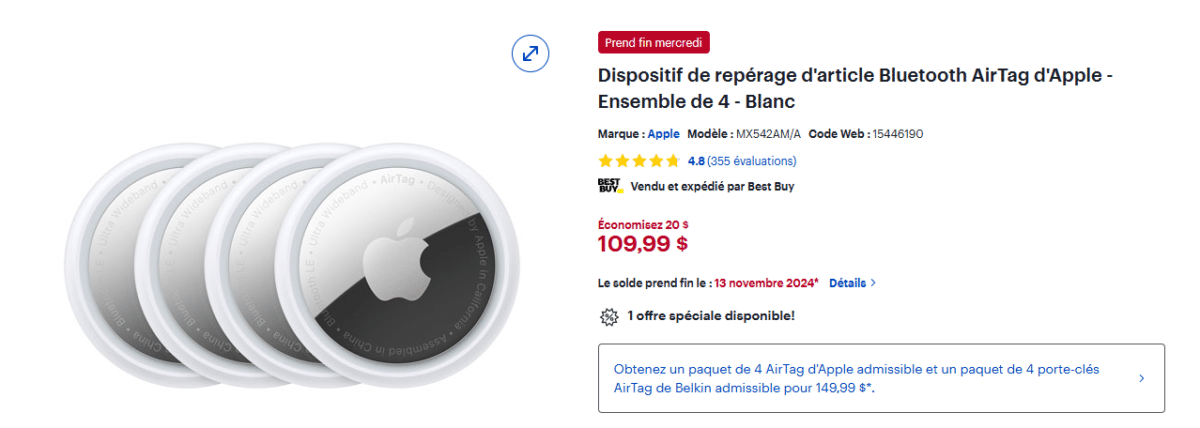Screen dimensions: 1200x428
Task: Click the 109,99 $ sale price
Action: pos(642,243)
